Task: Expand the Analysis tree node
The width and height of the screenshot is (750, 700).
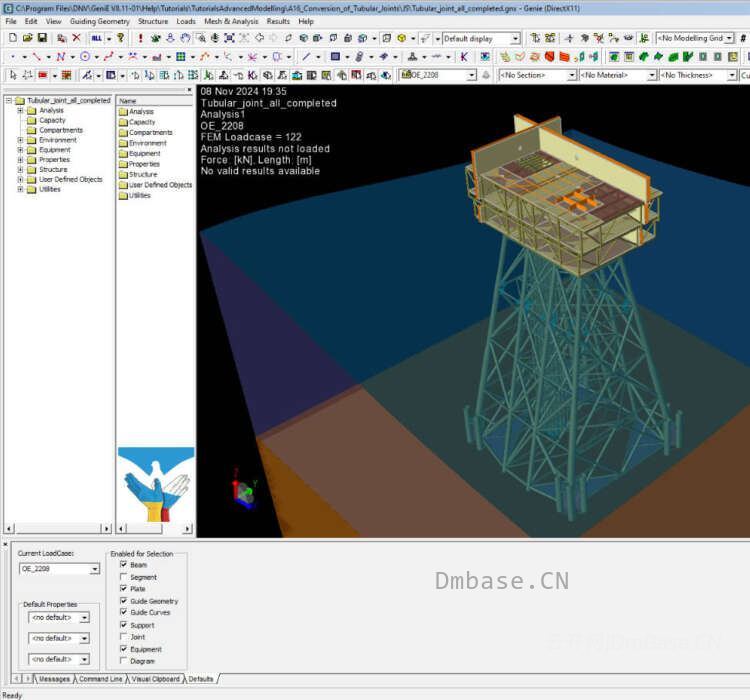Action: pos(21,111)
